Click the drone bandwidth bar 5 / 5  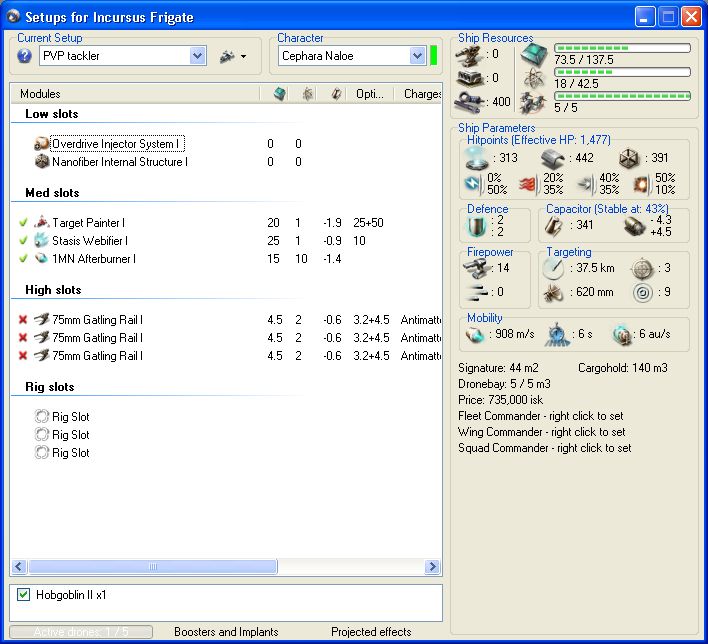(x=622, y=96)
